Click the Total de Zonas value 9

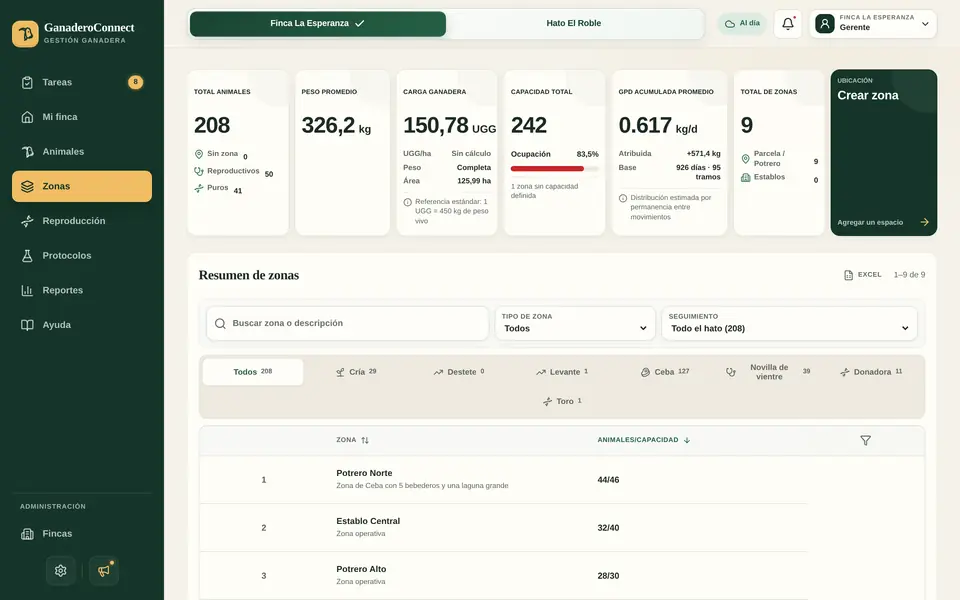(746, 126)
